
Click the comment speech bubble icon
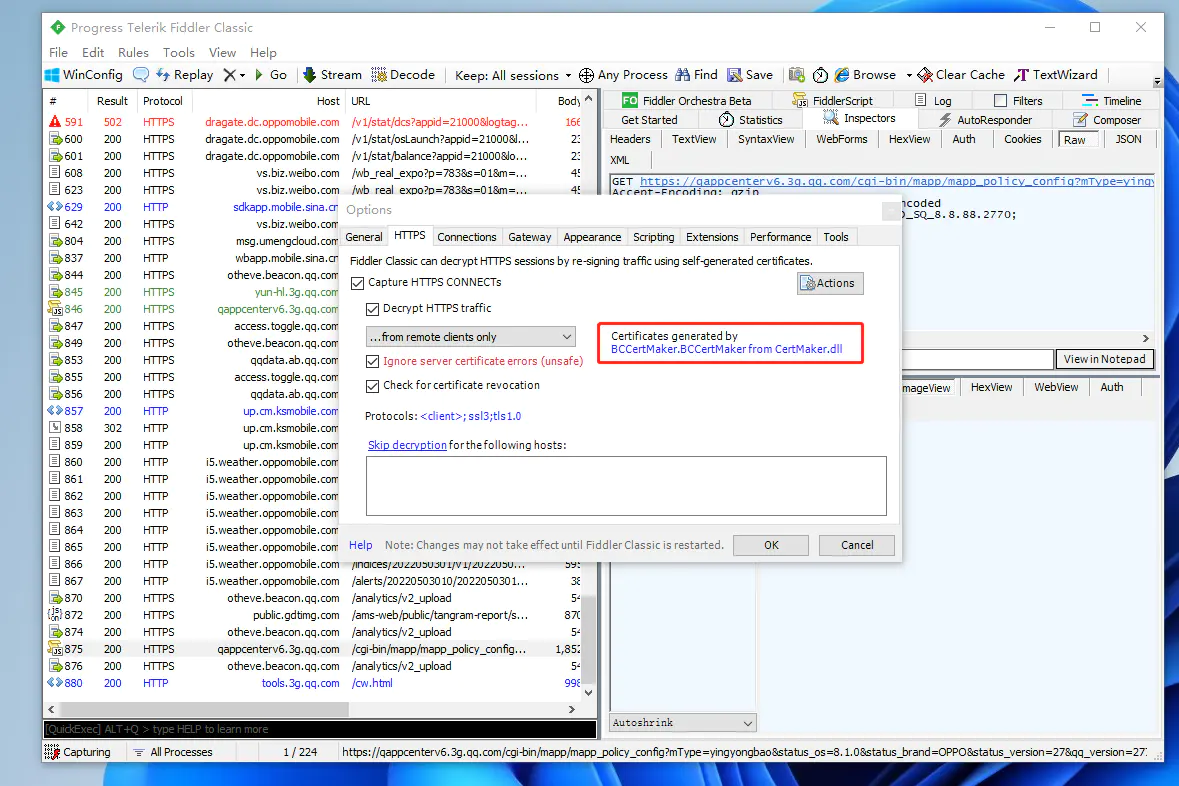tap(141, 74)
